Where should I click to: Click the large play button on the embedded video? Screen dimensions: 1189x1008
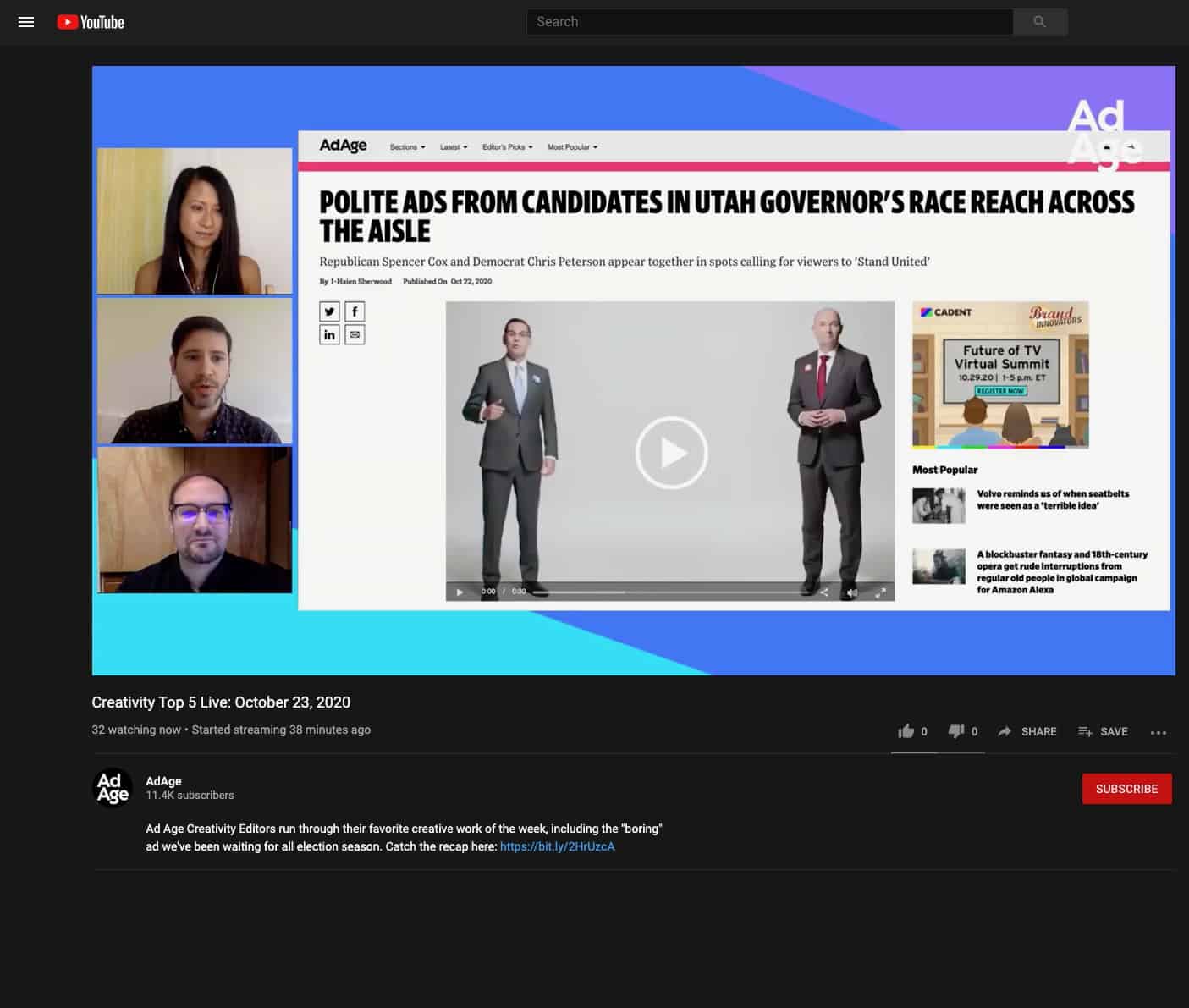tap(672, 453)
